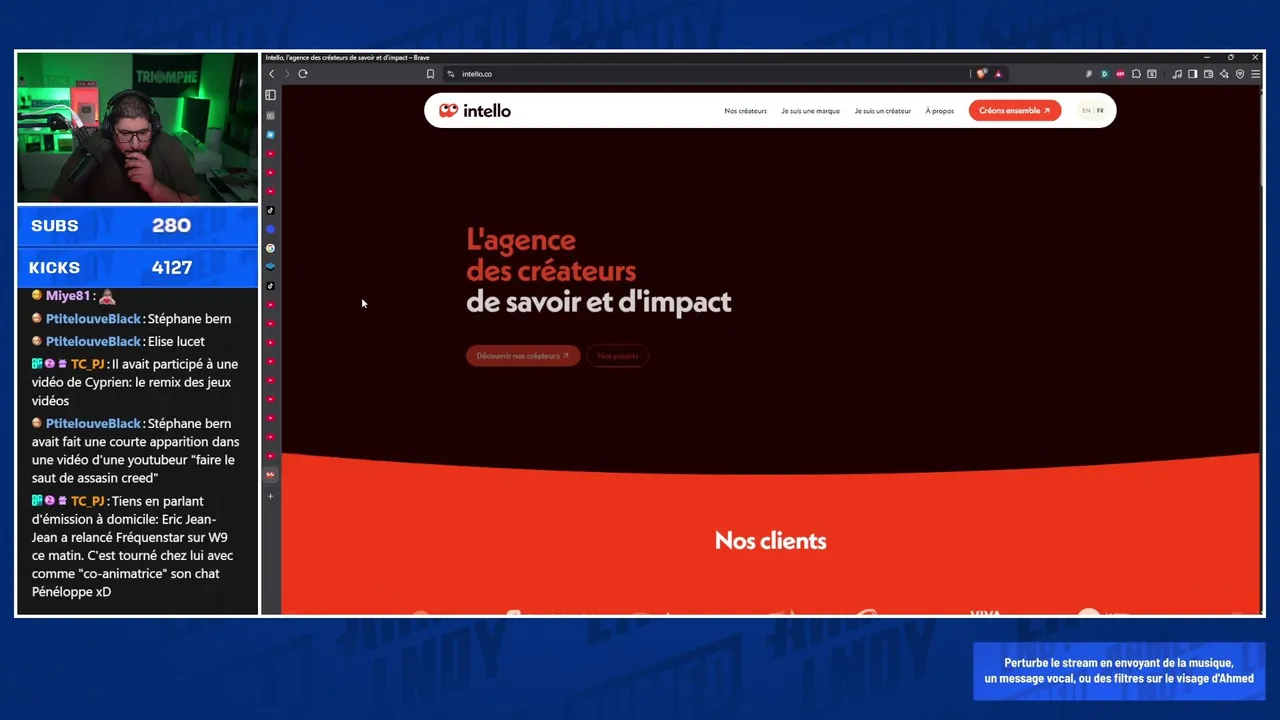Click the Nos projets button
This screenshot has width=1280, height=720.
pyautogui.click(x=618, y=356)
